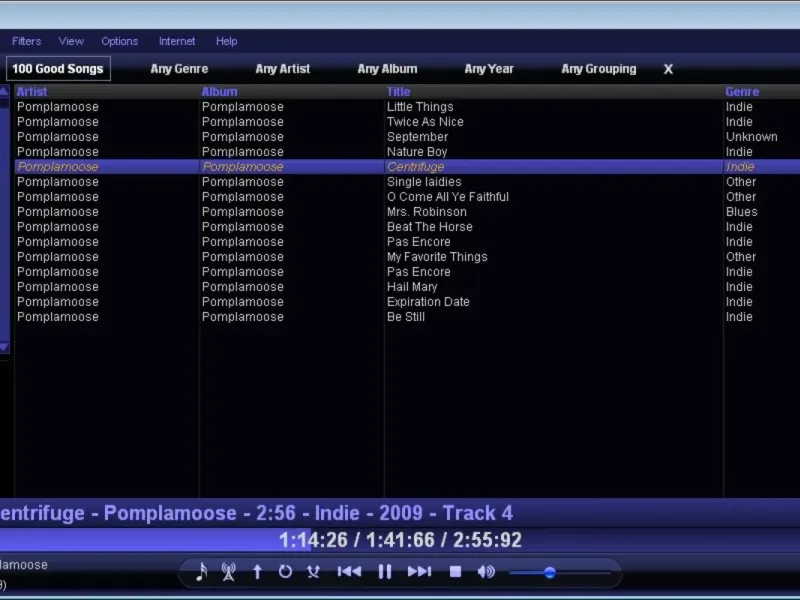The image size is (800, 600).
Task: Open the Options menu
Action: tap(119, 41)
